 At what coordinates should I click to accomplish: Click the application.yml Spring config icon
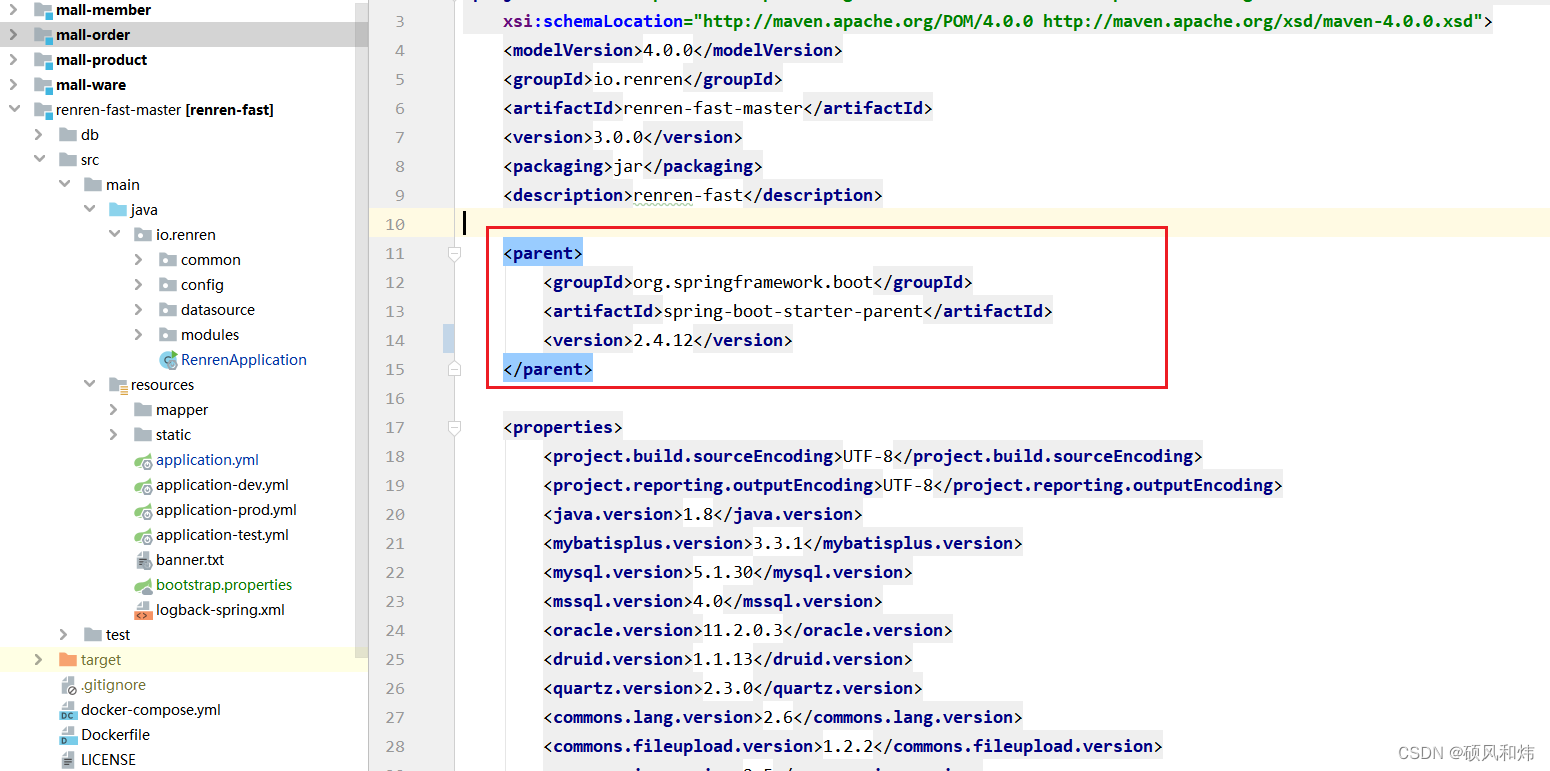143,460
